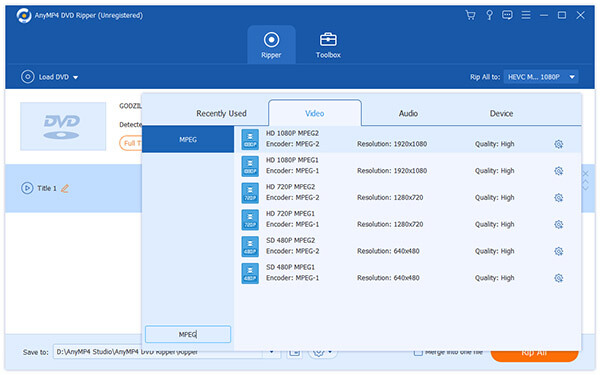
Task: Edit Title 1 name with pencil icon
Action: pos(65,188)
